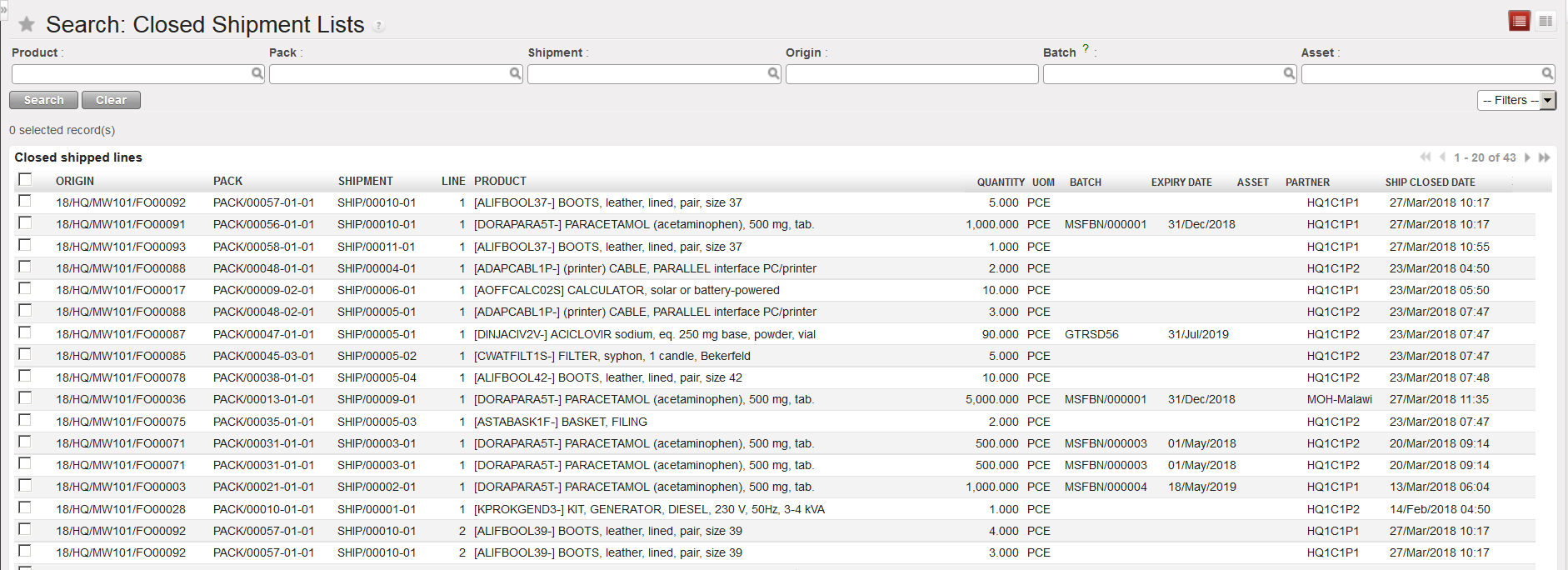
Task: Jump to last page of results
Action: click(x=1545, y=157)
